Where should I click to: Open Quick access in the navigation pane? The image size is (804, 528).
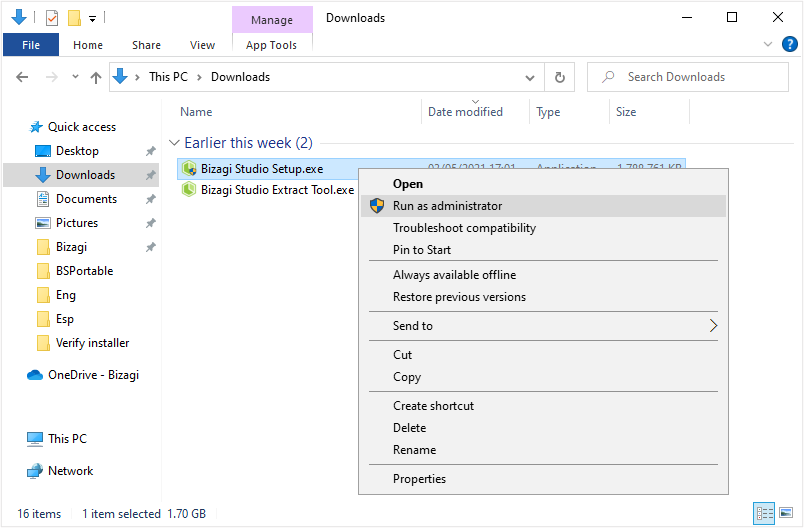click(x=82, y=127)
